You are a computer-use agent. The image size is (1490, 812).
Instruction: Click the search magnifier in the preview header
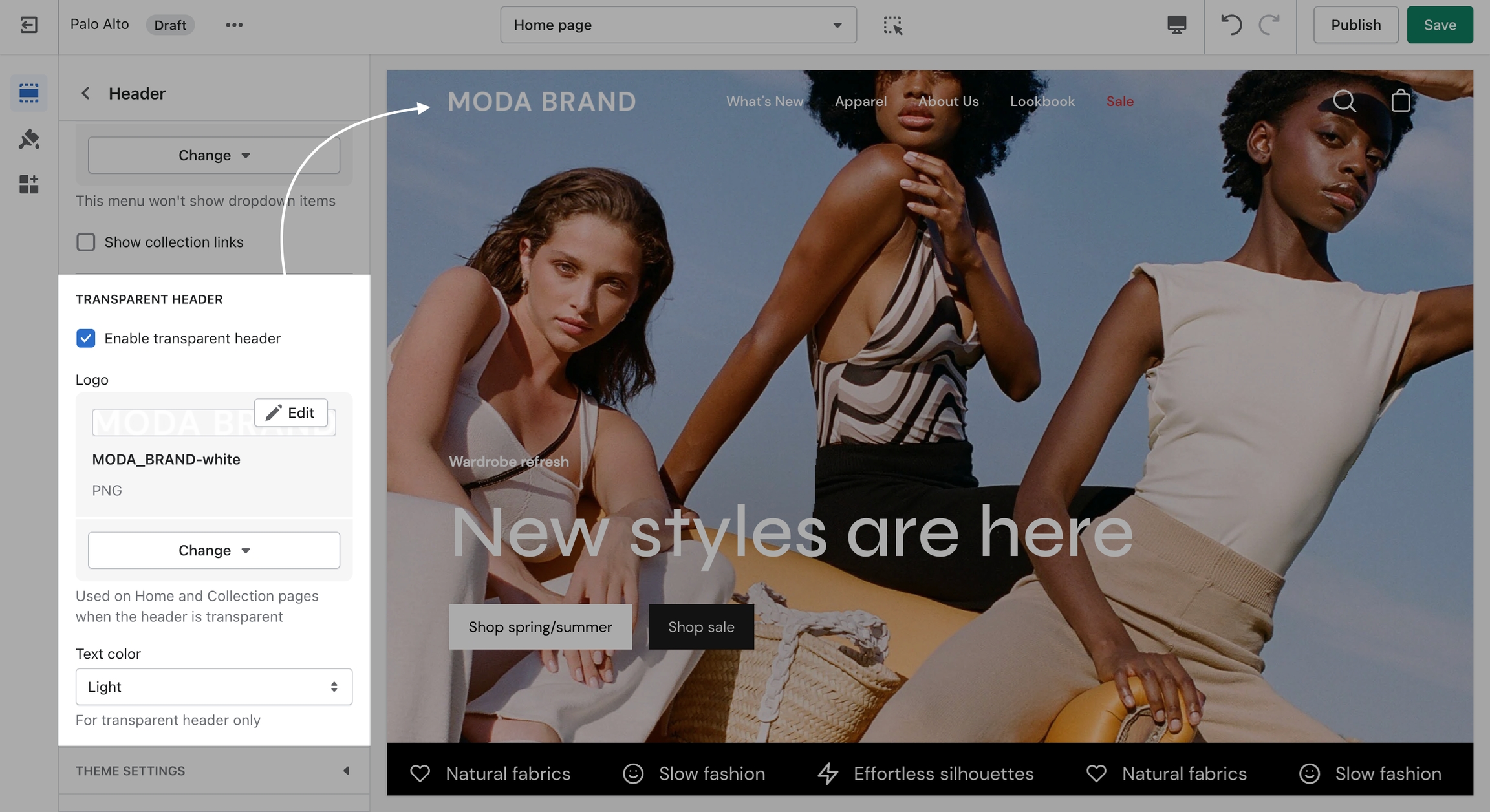click(1344, 101)
